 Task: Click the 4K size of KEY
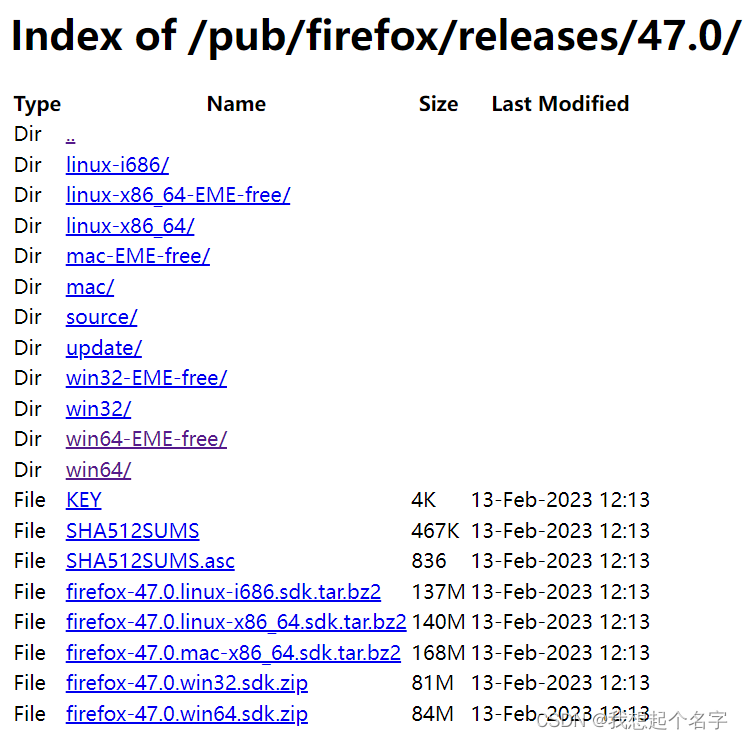[424, 501]
